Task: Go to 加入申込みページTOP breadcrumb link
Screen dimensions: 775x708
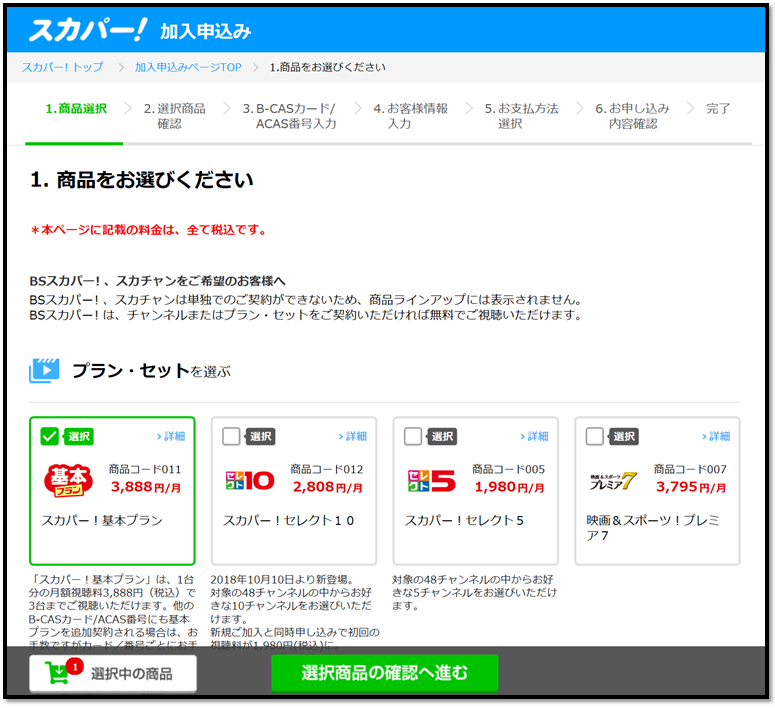Action: [x=188, y=67]
